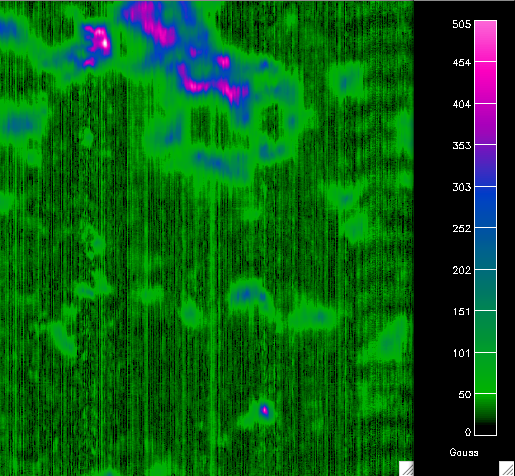Pick the 303–353 violet-blue colorbar segment
Image resolution: width=515 pixels, height=476 pixels.
pyautogui.click(x=485, y=166)
